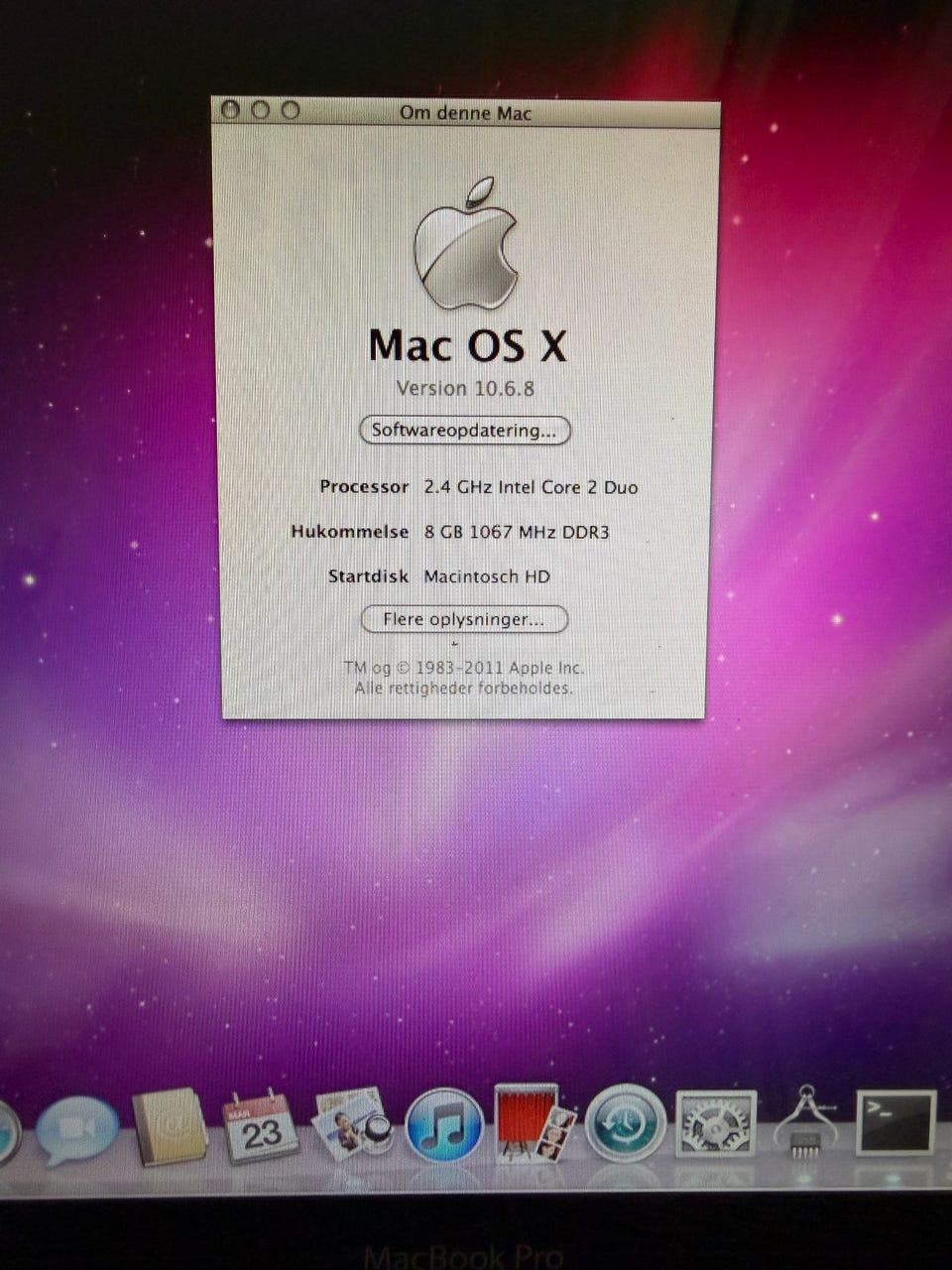The width and height of the screenshot is (952, 1270).
Task: Open Time Machine from the dock
Action: click(x=626, y=1123)
